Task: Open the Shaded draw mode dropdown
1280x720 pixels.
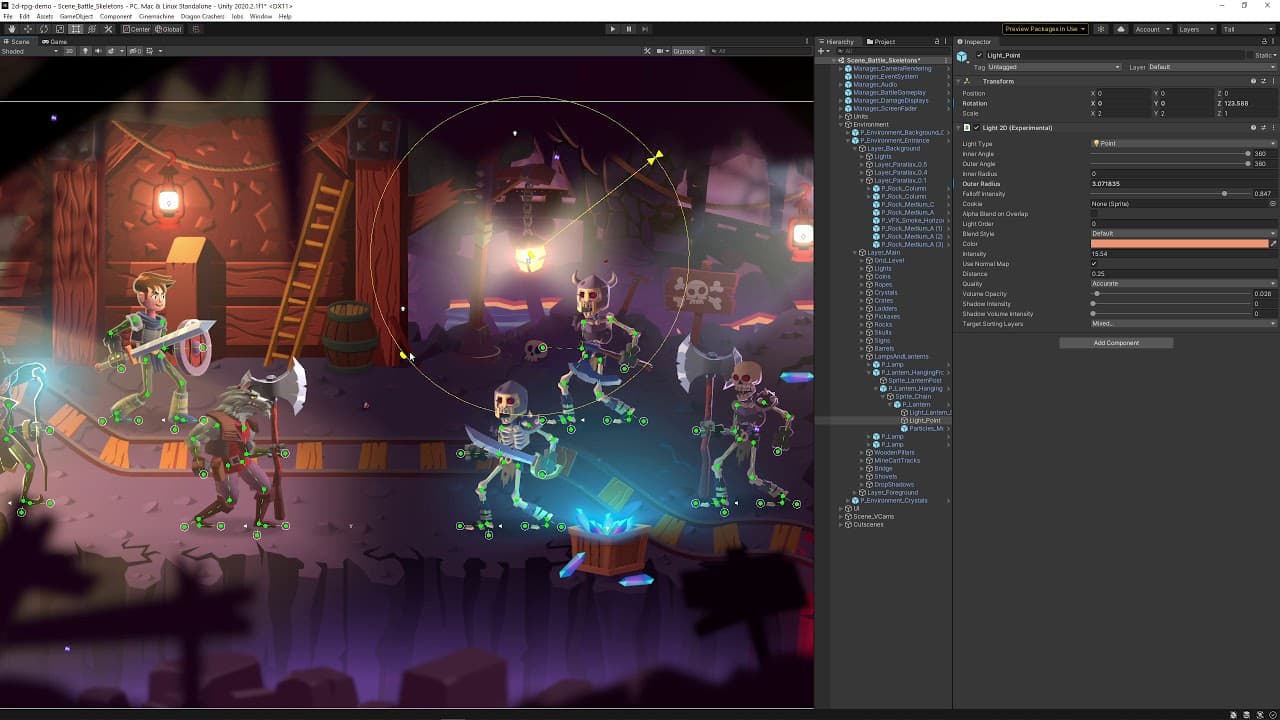Action: pyautogui.click(x=30, y=51)
